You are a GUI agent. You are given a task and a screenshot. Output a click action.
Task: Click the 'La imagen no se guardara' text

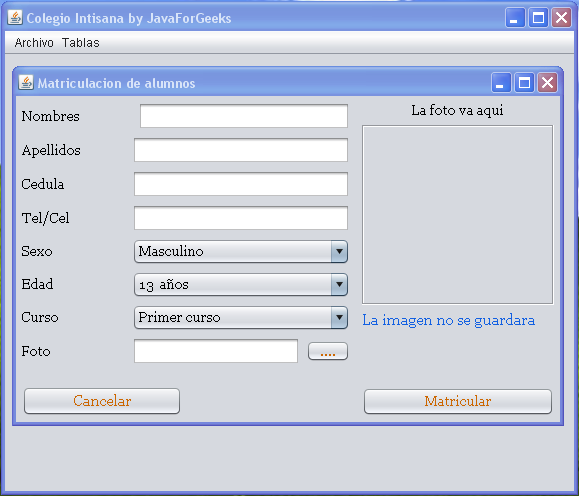(449, 320)
